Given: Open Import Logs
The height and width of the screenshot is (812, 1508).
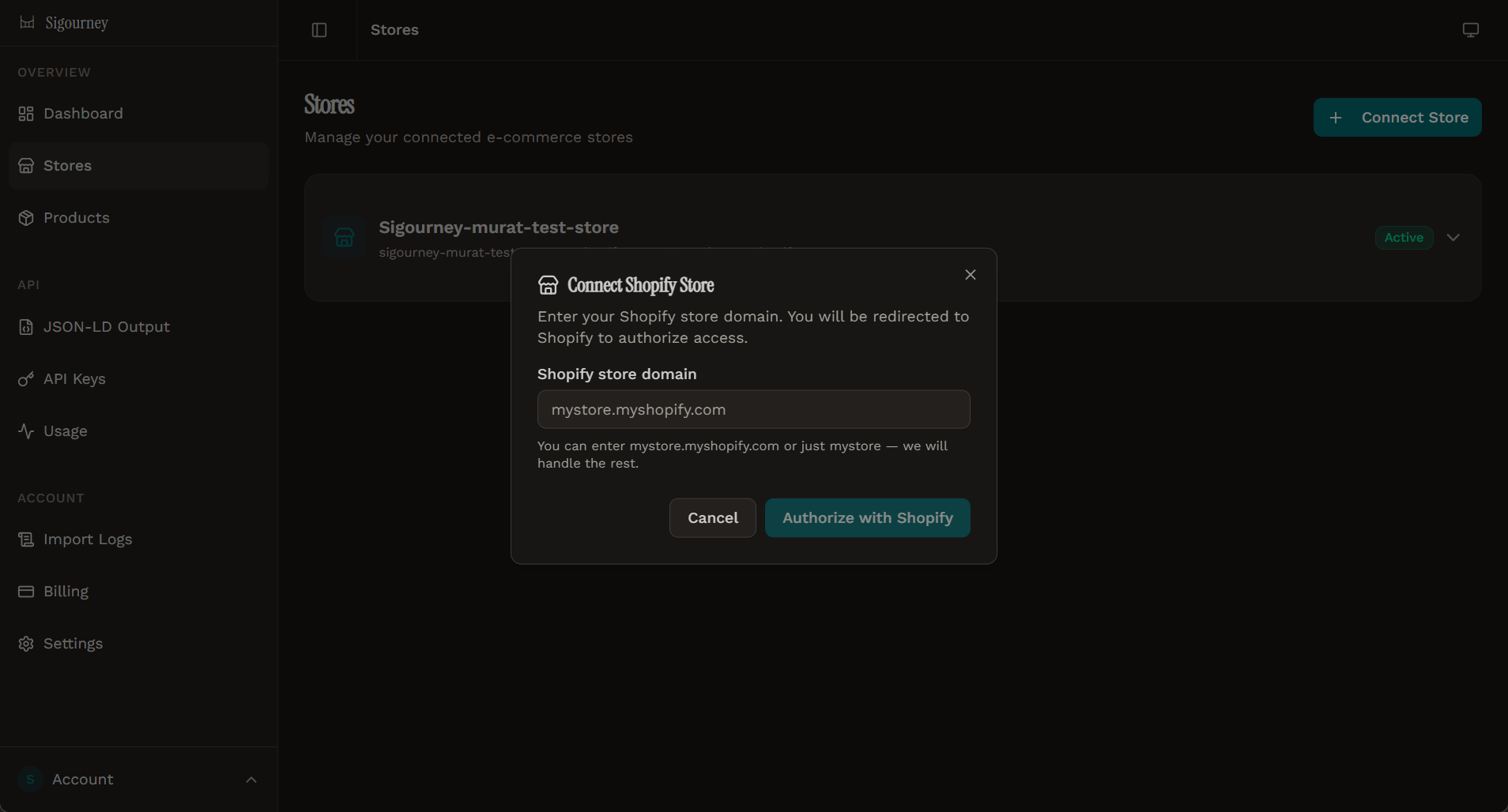Looking at the screenshot, I should (139, 539).
